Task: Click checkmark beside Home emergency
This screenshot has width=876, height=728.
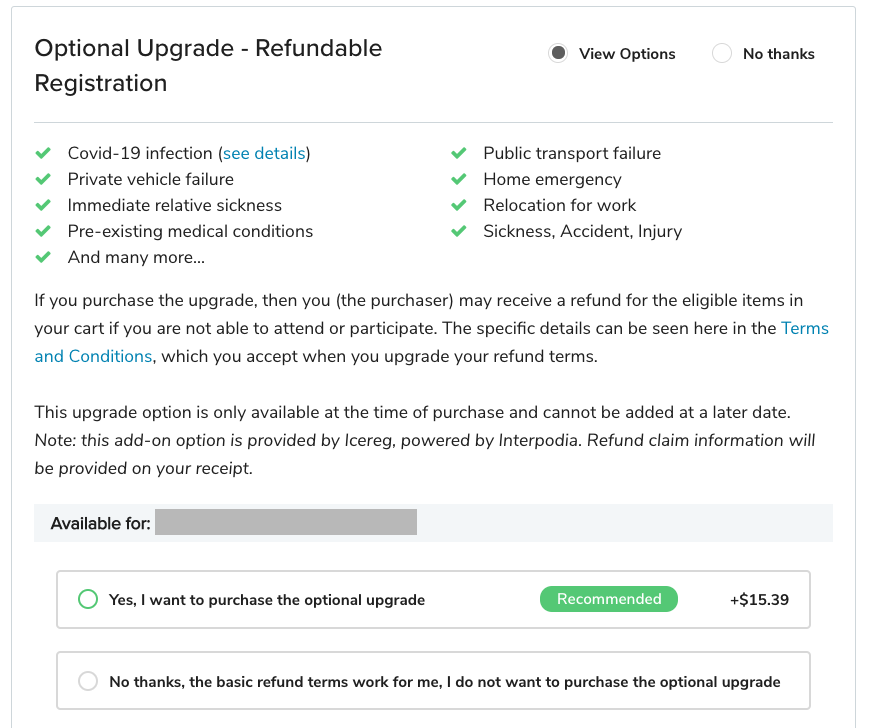Action: [x=459, y=179]
